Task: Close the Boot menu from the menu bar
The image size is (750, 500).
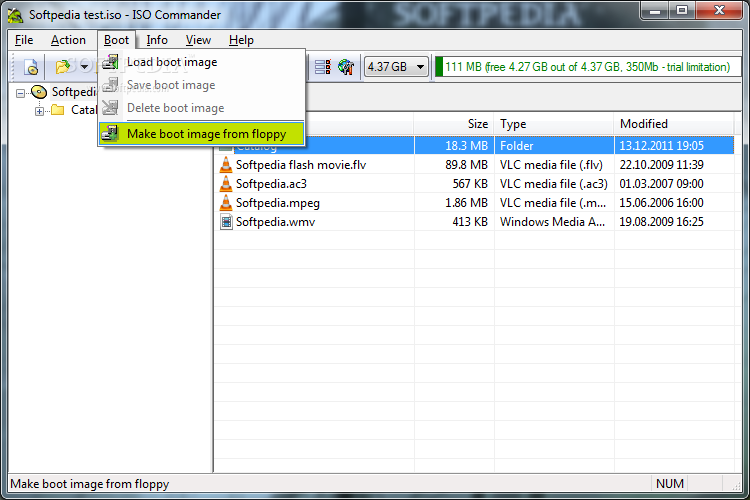Action: (x=116, y=40)
